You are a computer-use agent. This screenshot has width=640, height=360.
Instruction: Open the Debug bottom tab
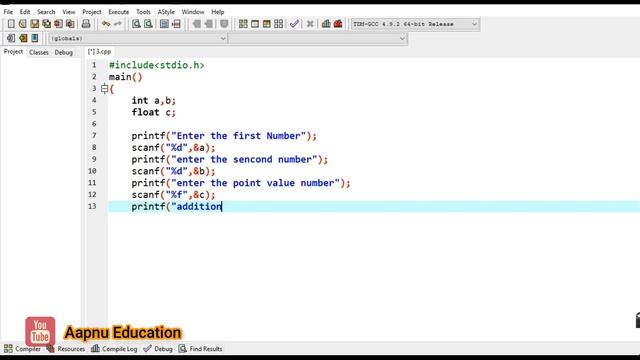(x=158, y=349)
